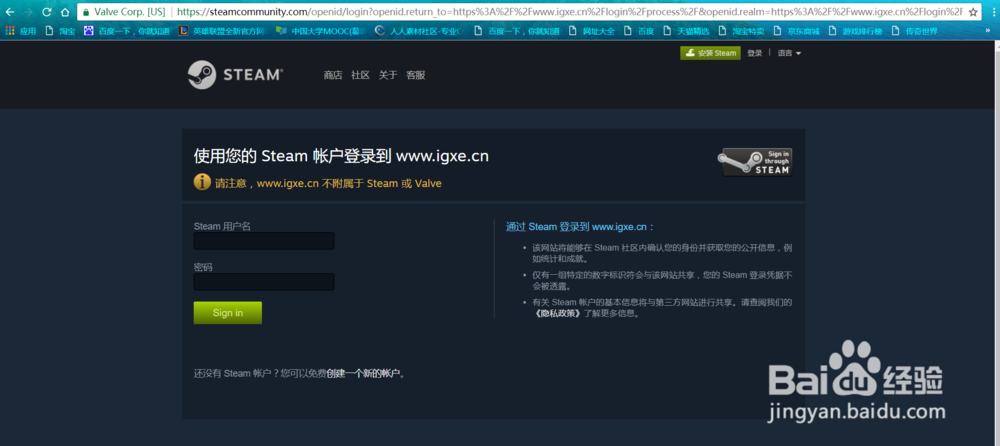Open the 淘宝 bookmark
Viewport: 1000px width, 446px height.
click(x=60, y=31)
